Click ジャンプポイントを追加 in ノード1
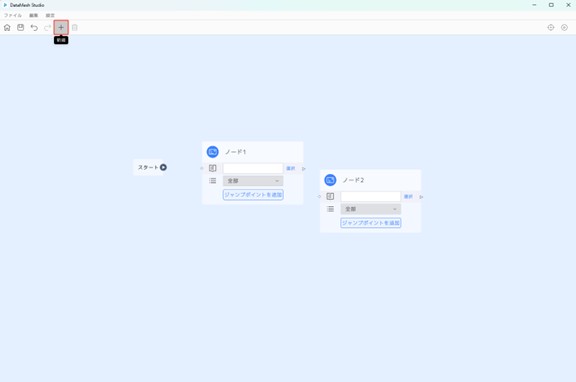 (x=253, y=195)
